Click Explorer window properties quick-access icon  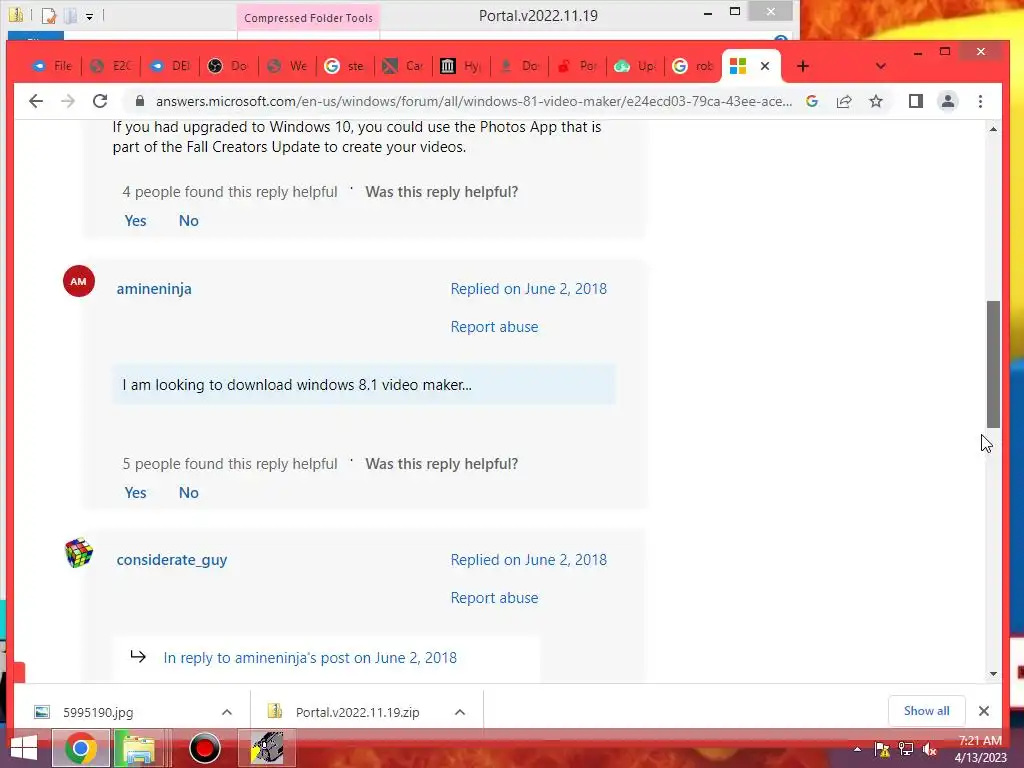(49, 15)
